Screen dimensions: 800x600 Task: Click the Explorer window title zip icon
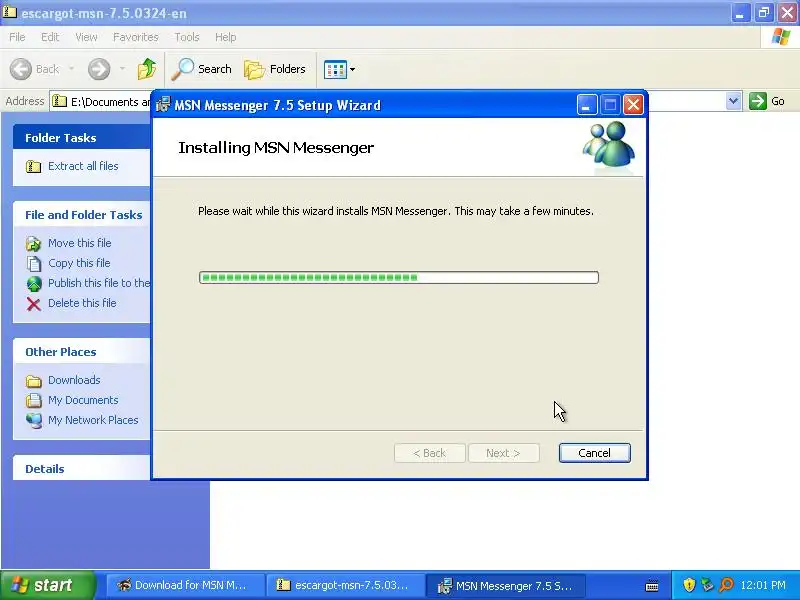point(10,12)
